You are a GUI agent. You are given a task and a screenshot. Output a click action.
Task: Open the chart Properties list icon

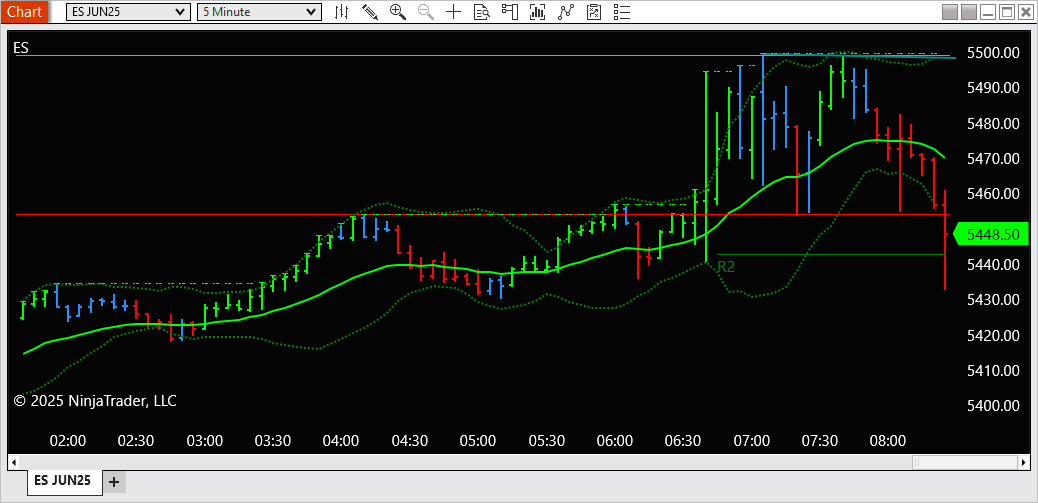(x=622, y=11)
